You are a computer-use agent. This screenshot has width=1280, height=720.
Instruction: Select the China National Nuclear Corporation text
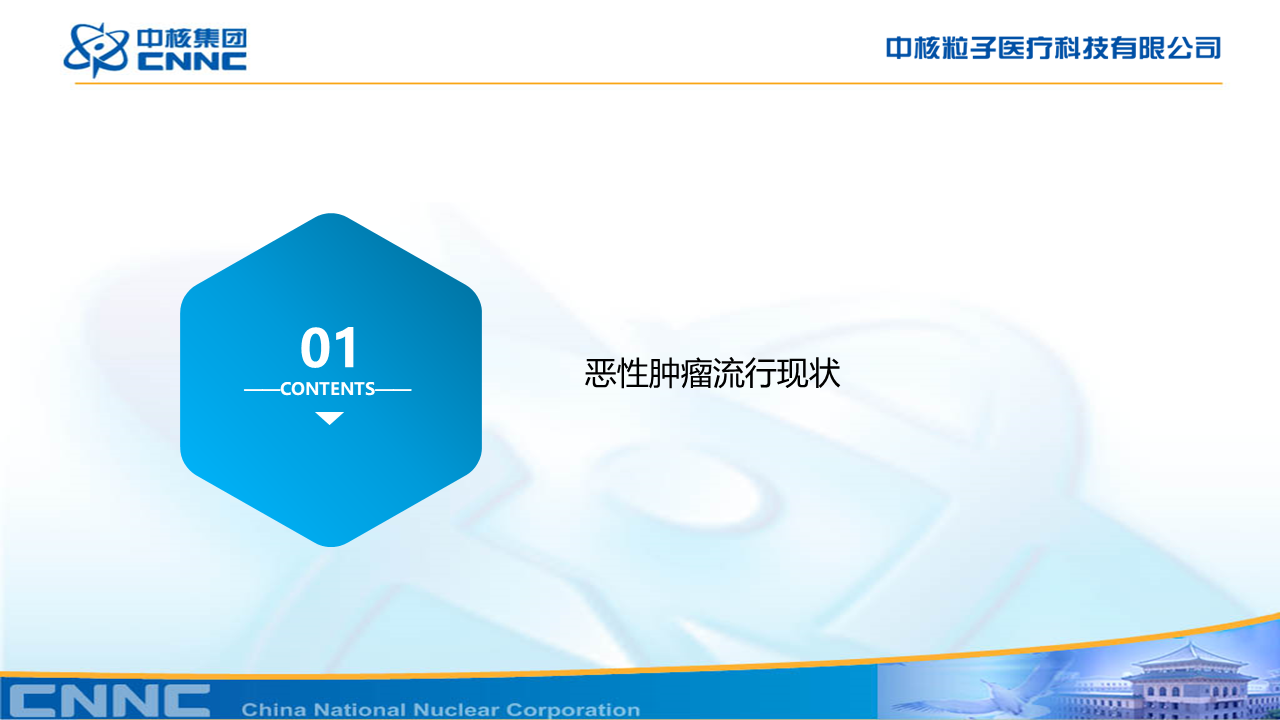point(440,710)
